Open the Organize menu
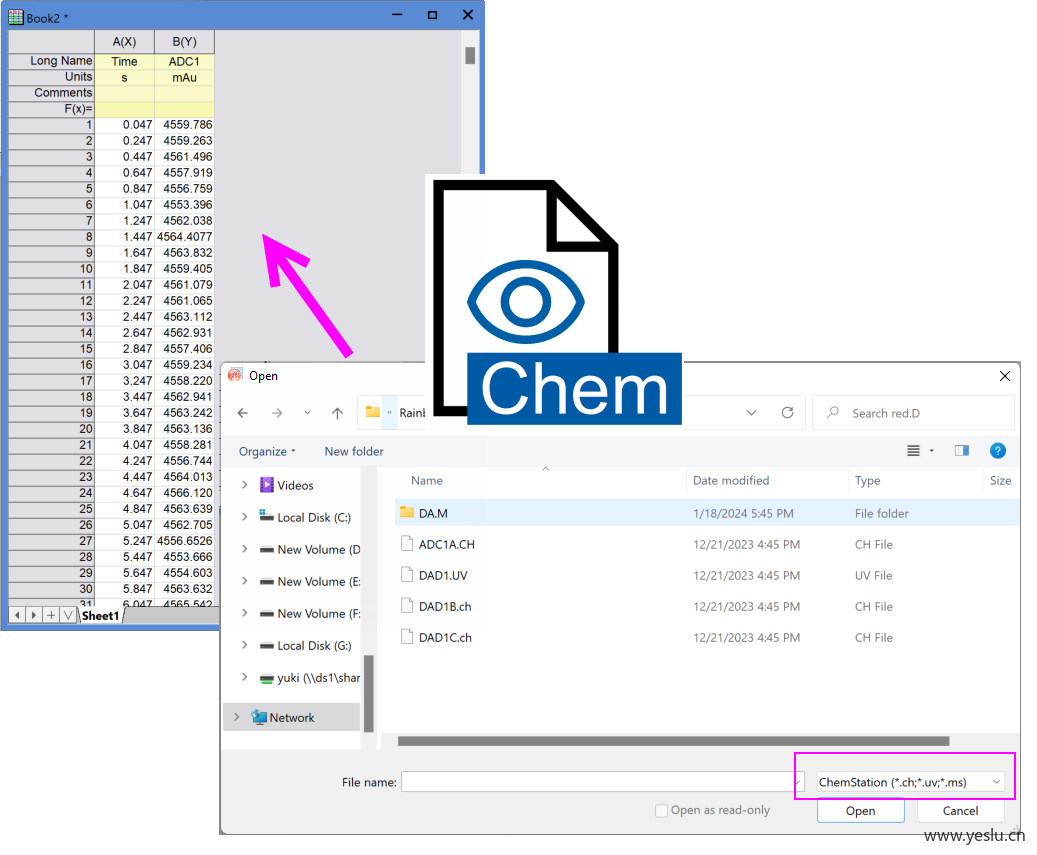Viewport: 1037px width, 855px height. coord(267,452)
